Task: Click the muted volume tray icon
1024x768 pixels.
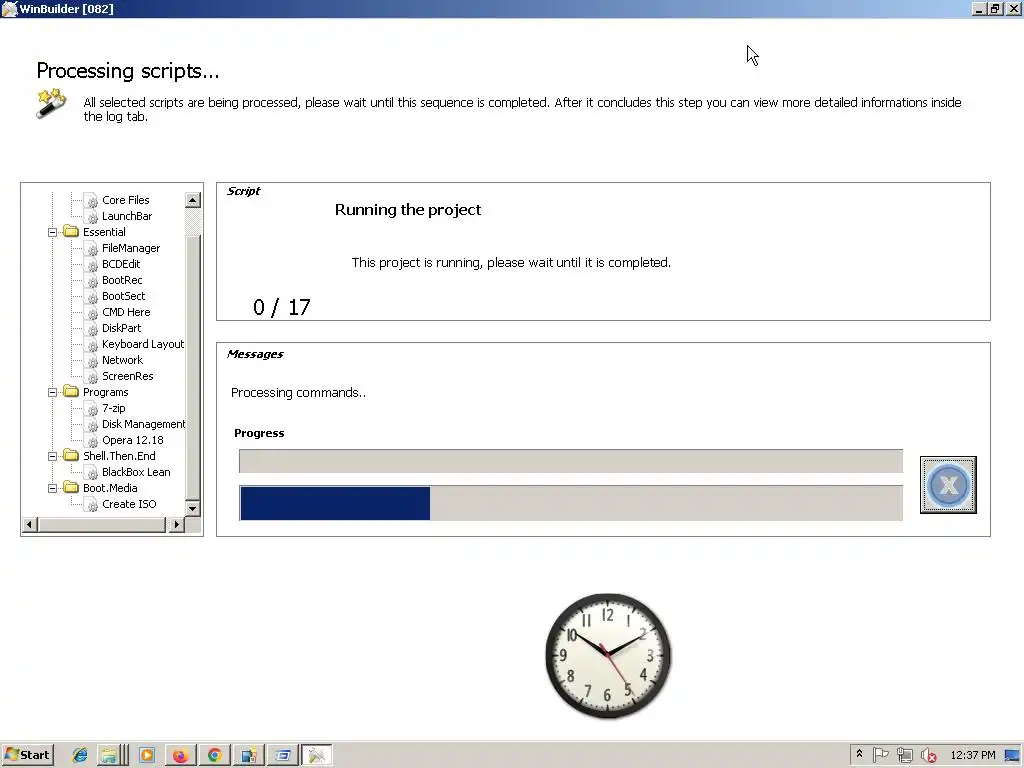Action: click(929, 756)
